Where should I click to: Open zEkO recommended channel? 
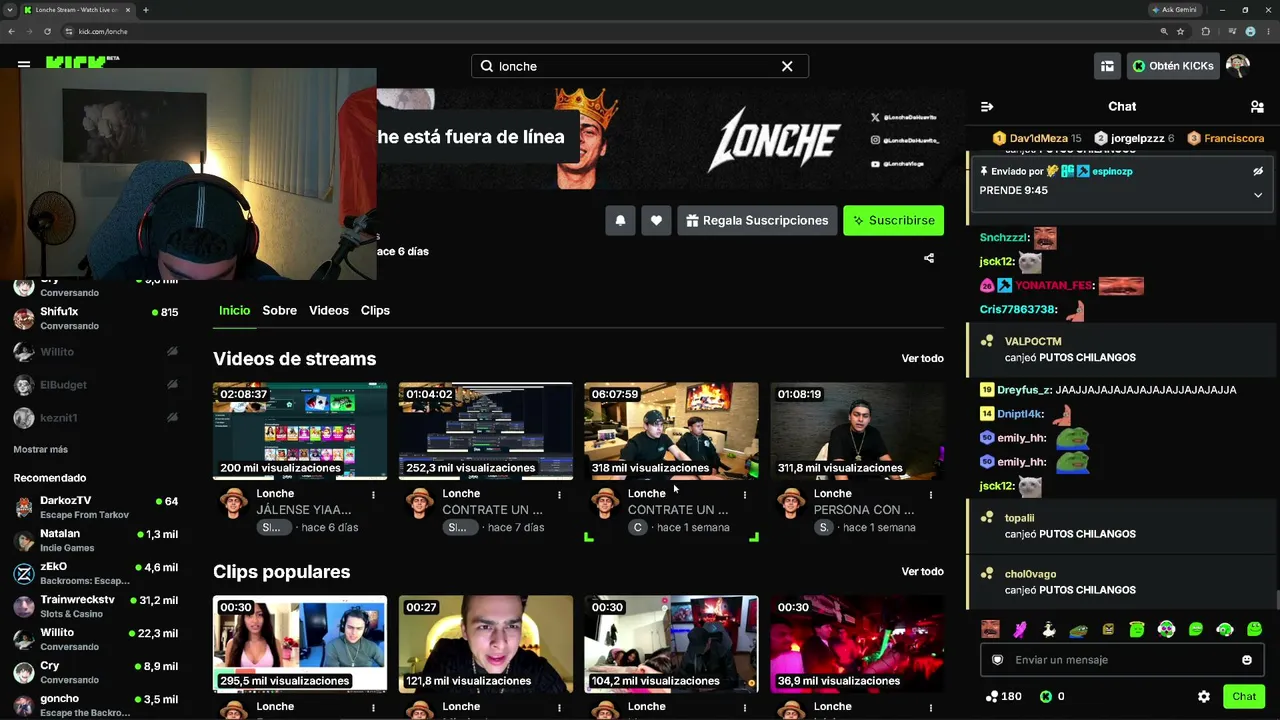[95, 573]
